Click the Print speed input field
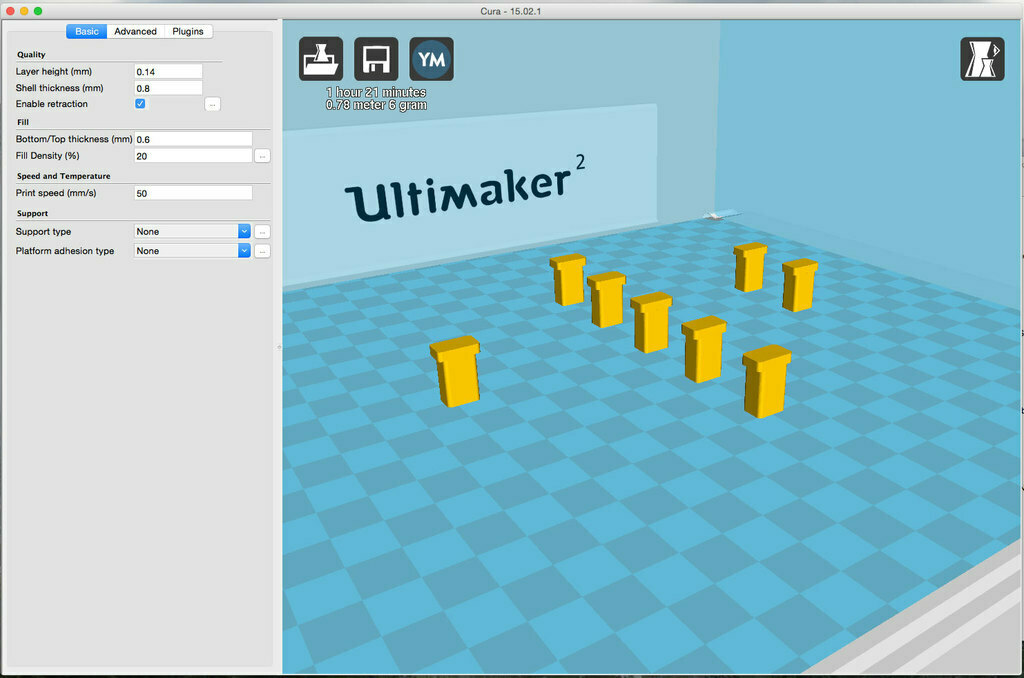 (193, 193)
